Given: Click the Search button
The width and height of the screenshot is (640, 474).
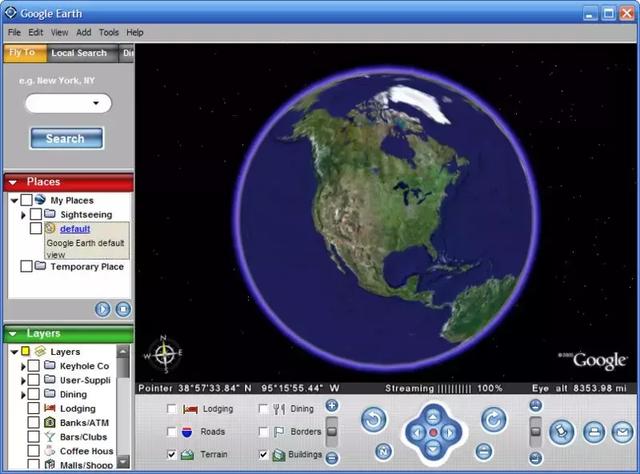Looking at the screenshot, I should 67,138.
